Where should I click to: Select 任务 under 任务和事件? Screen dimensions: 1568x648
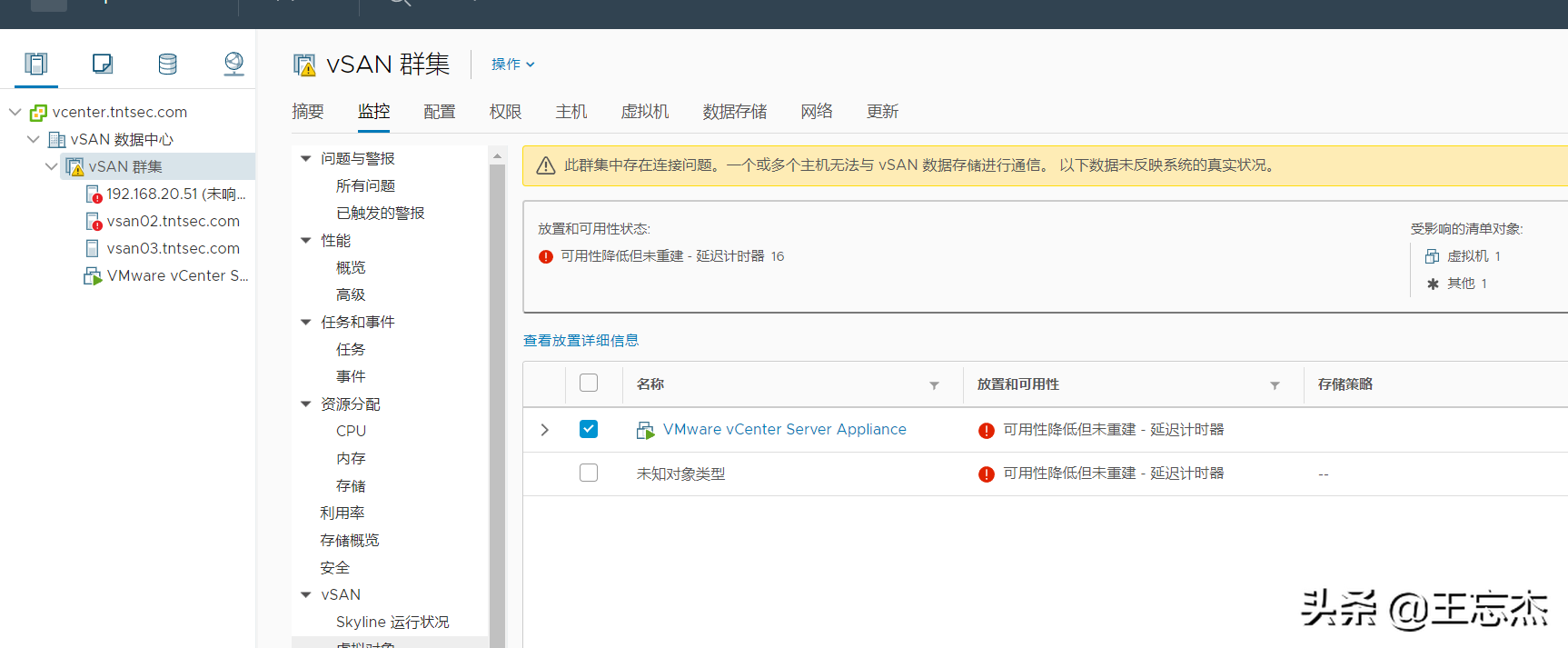[x=351, y=349]
